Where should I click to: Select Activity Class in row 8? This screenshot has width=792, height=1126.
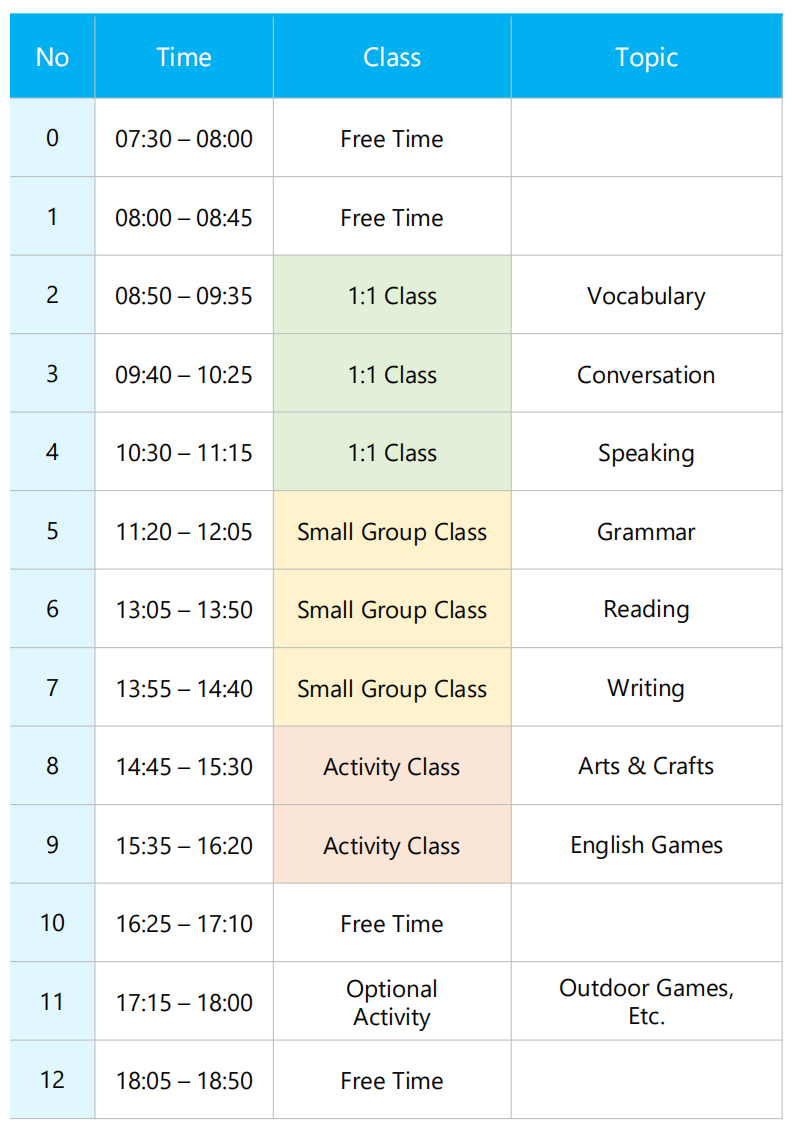click(x=392, y=766)
